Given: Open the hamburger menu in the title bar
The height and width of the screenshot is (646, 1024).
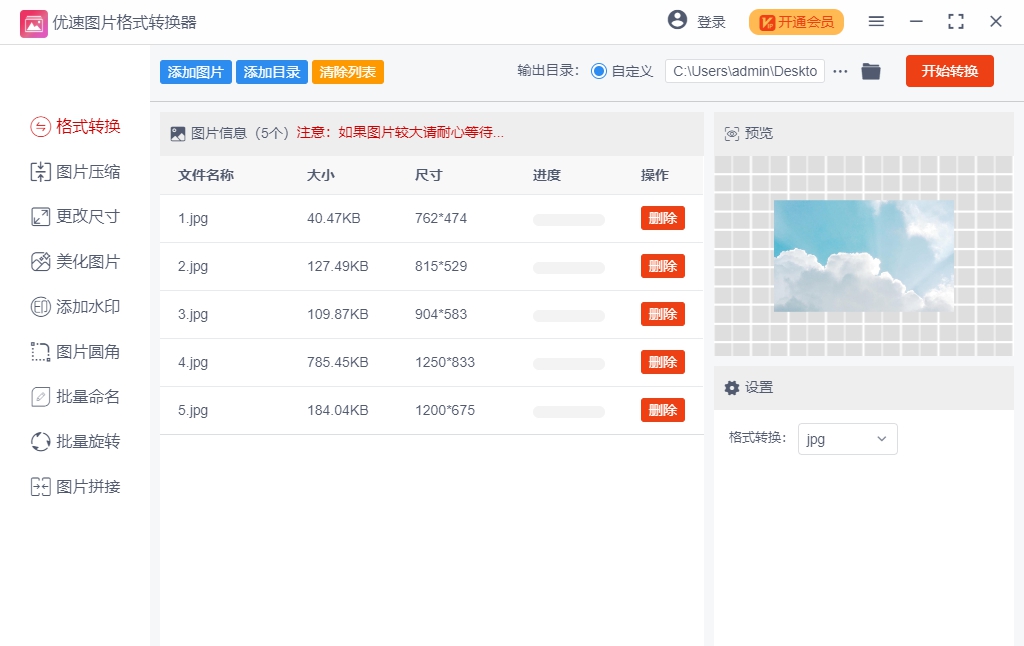Looking at the screenshot, I should click(x=876, y=20).
